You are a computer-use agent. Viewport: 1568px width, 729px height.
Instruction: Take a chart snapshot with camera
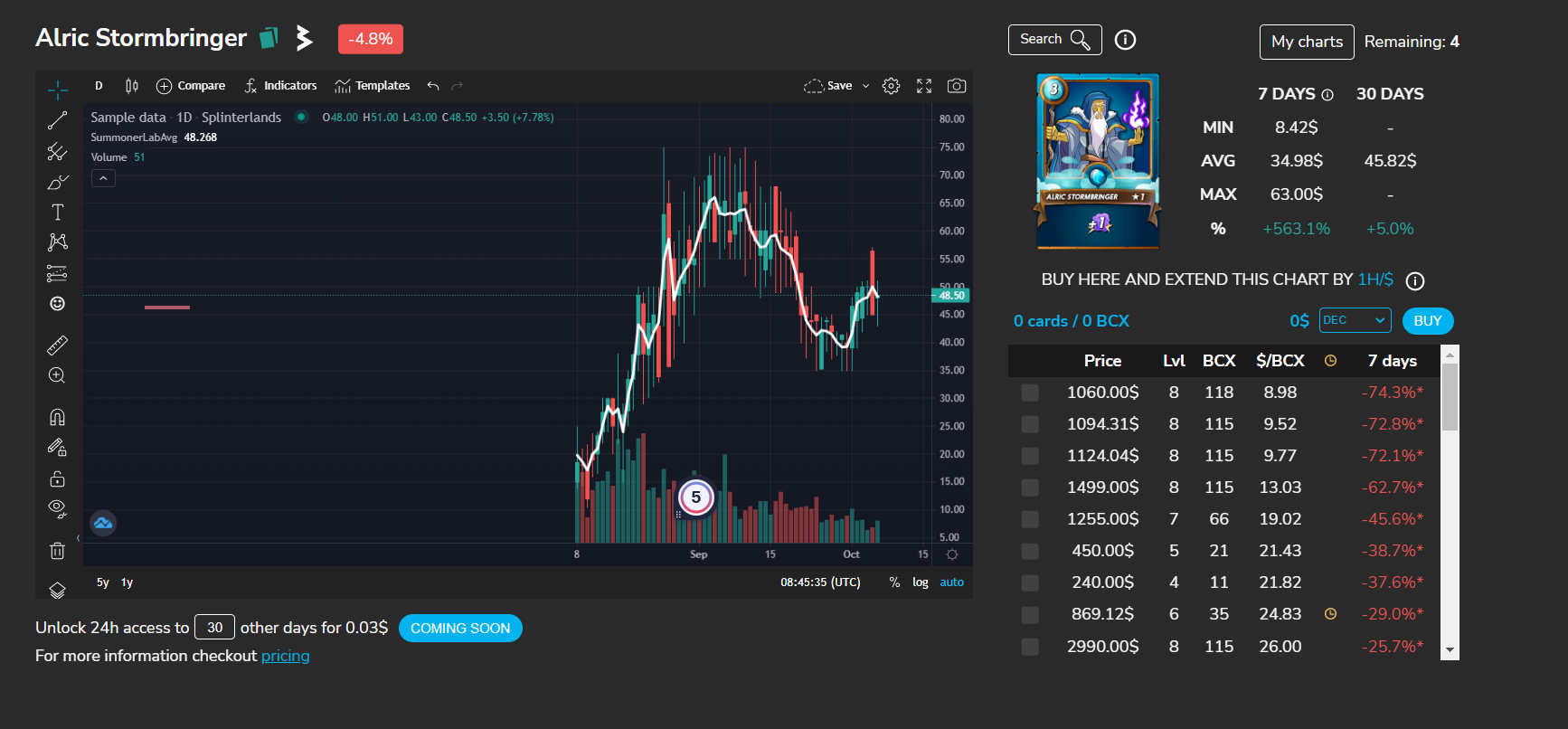coord(957,86)
